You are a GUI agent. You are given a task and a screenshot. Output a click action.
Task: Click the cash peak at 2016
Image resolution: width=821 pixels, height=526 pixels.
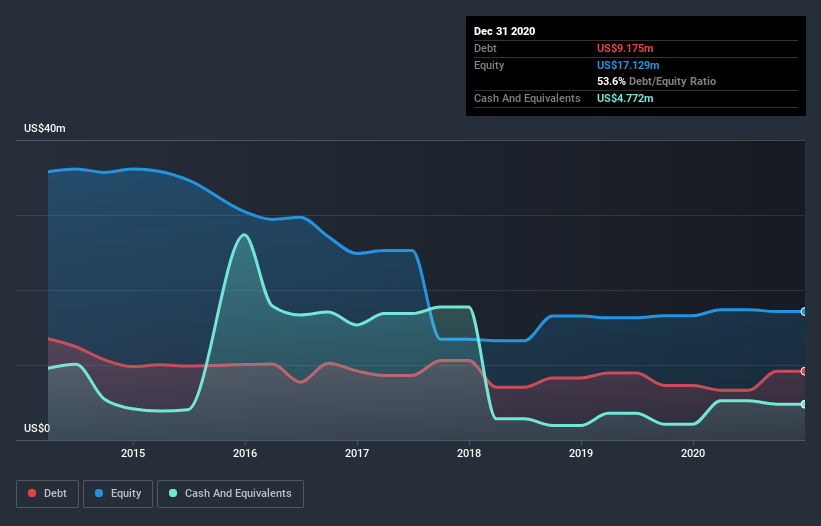tap(244, 234)
